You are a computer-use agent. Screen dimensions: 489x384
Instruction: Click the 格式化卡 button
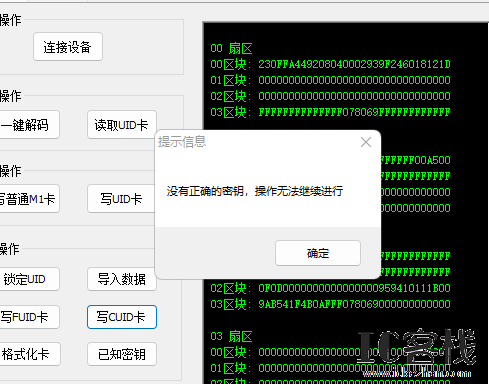29,354
